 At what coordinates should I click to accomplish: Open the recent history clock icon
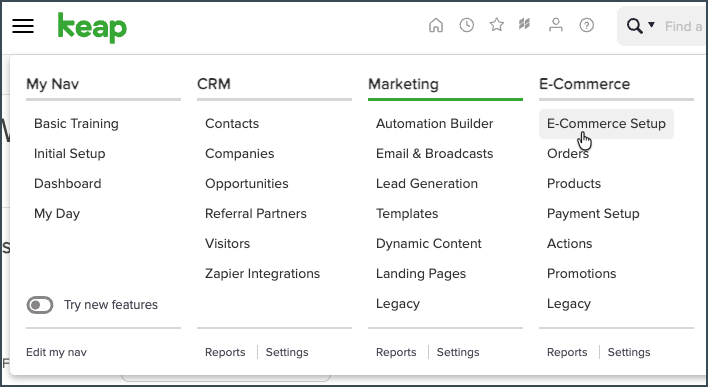click(x=466, y=25)
